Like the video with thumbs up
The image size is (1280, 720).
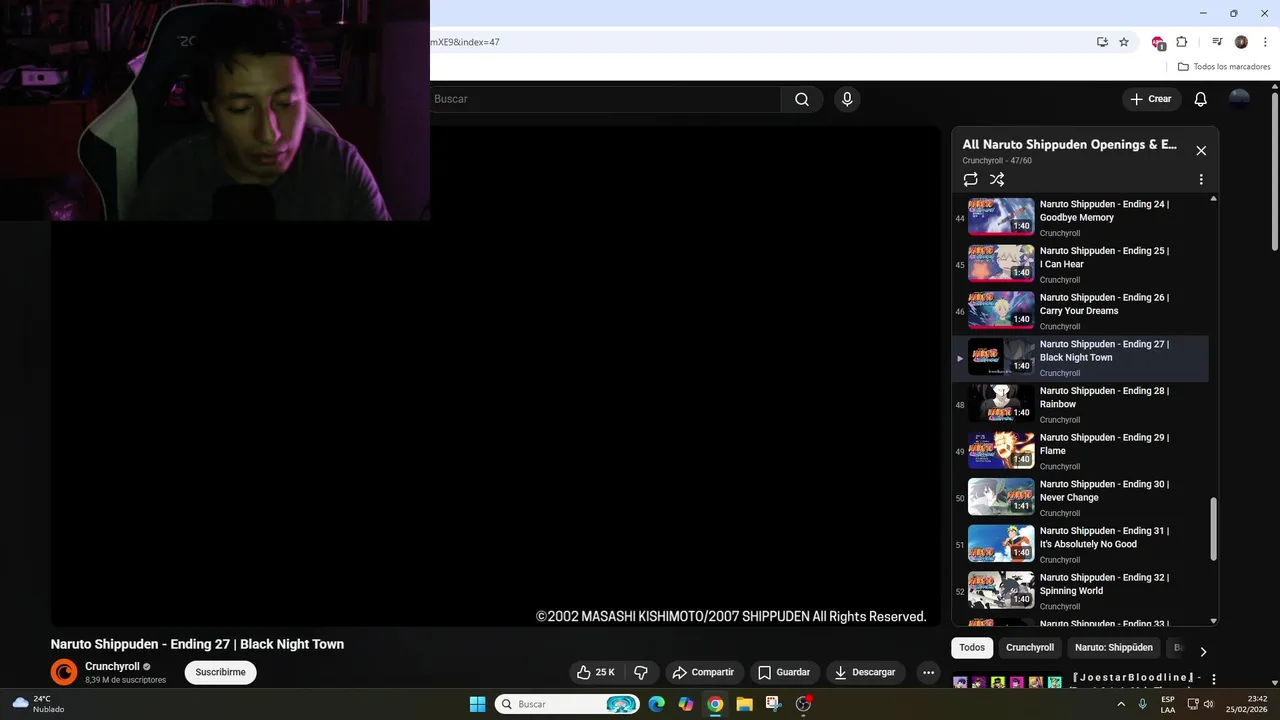coord(596,672)
